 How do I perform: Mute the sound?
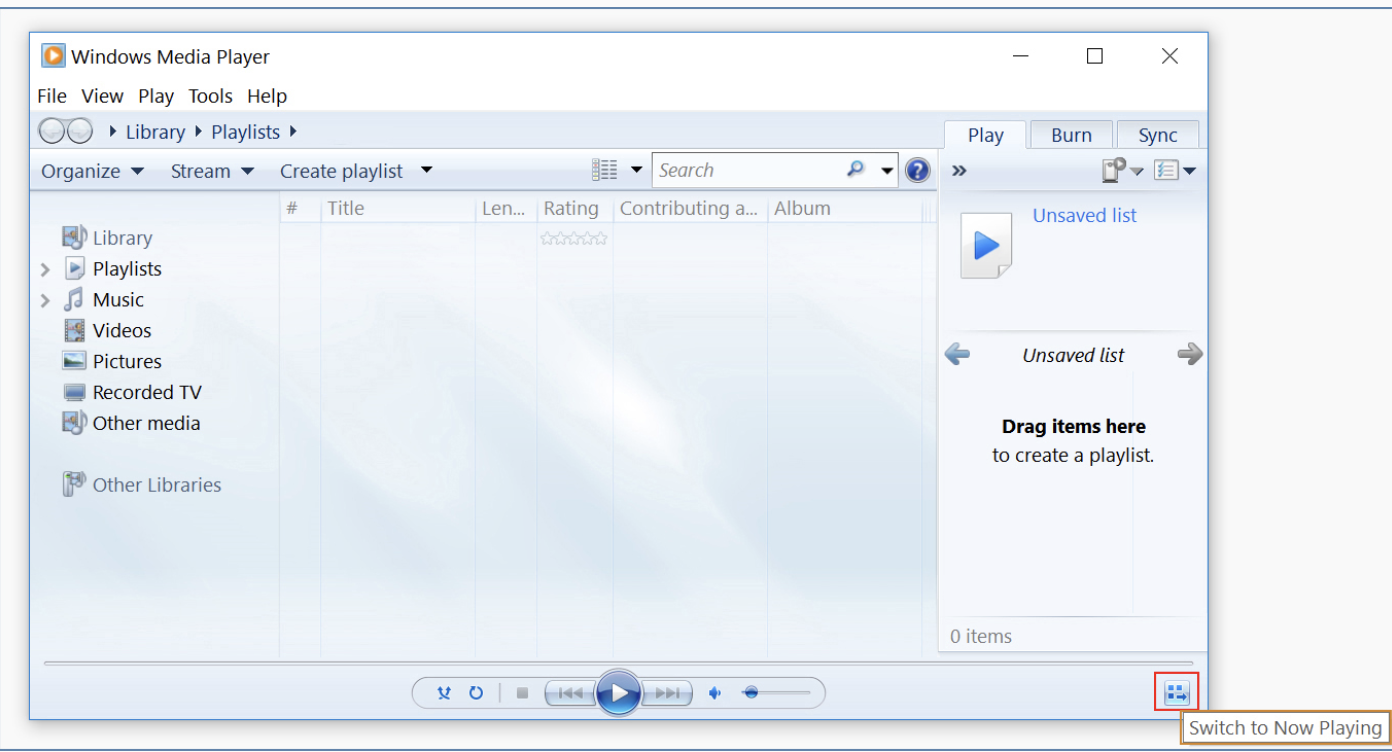(x=714, y=692)
